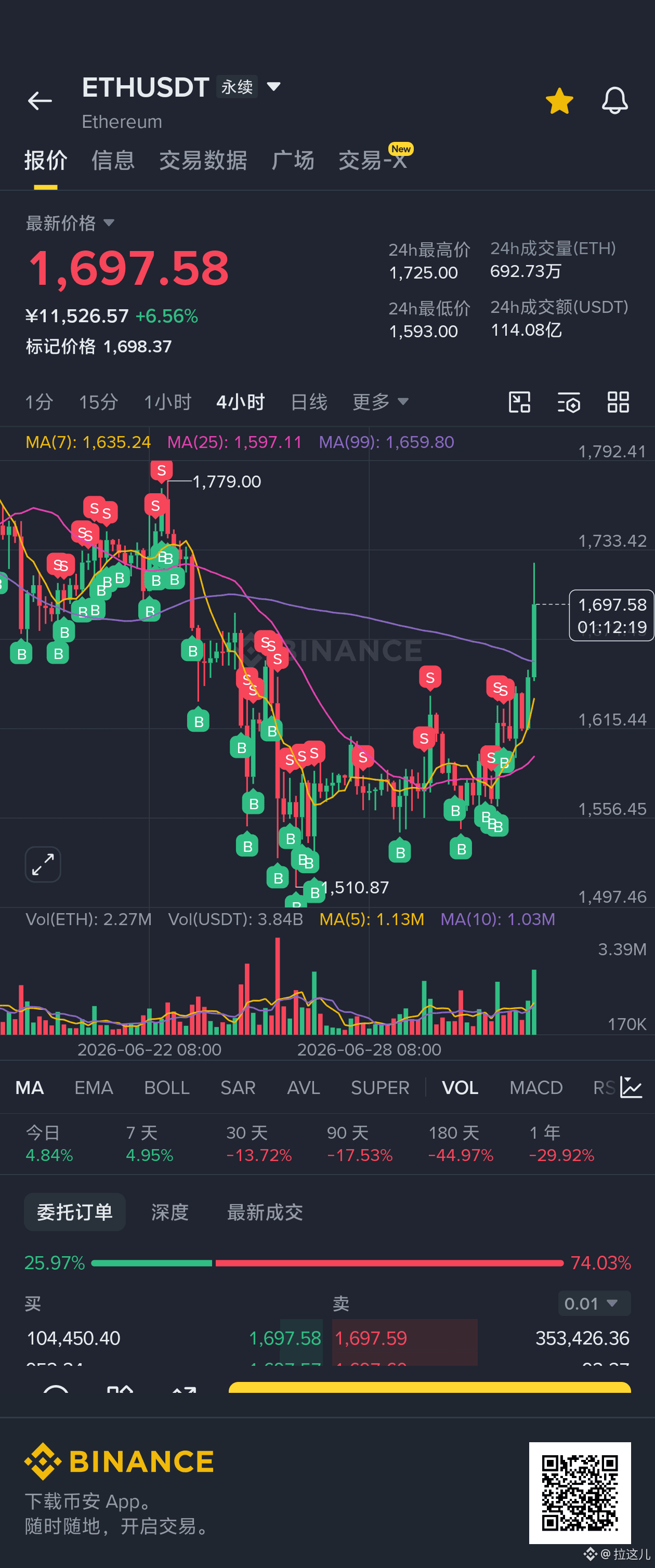
Task: Tap the current price label 1,697.58
Action: coord(611,615)
